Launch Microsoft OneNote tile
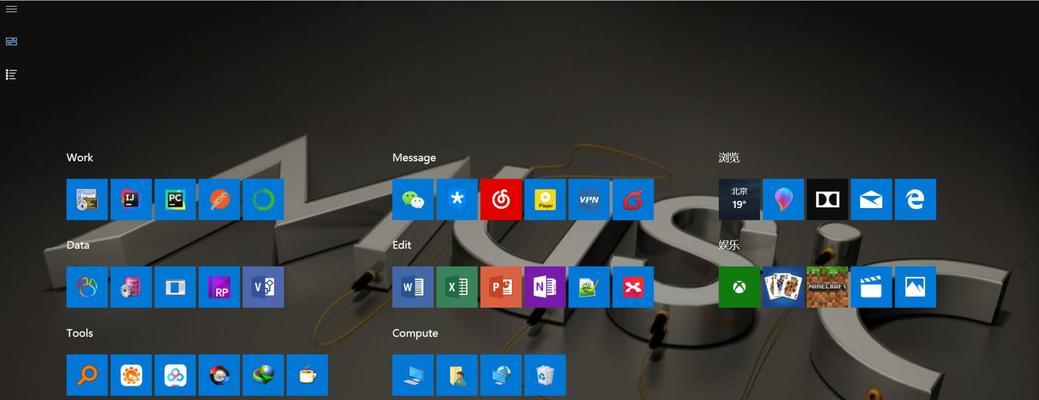The width and height of the screenshot is (1039, 400). [x=545, y=287]
